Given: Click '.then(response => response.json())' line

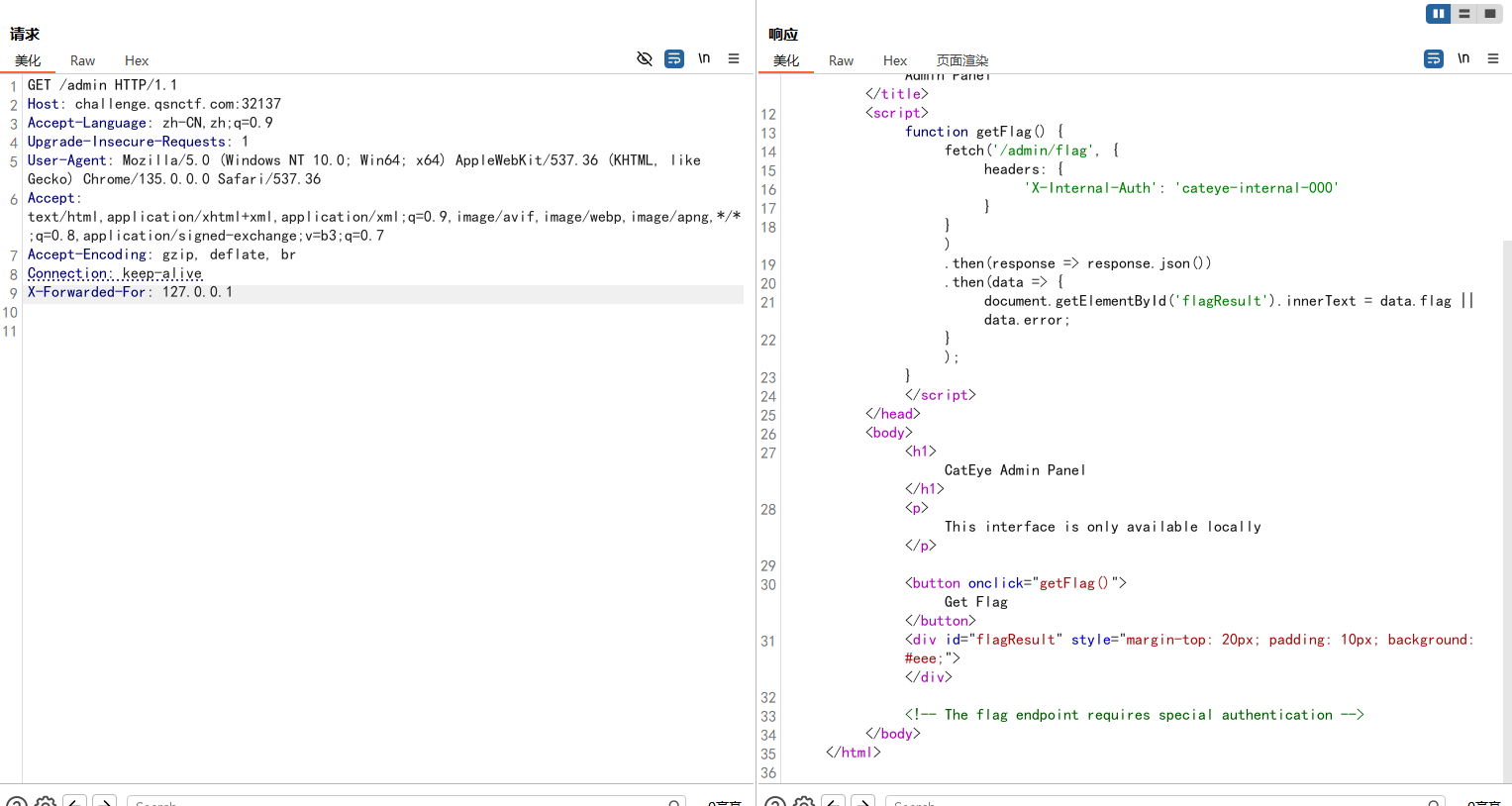Looking at the screenshot, I should [x=1078, y=263].
